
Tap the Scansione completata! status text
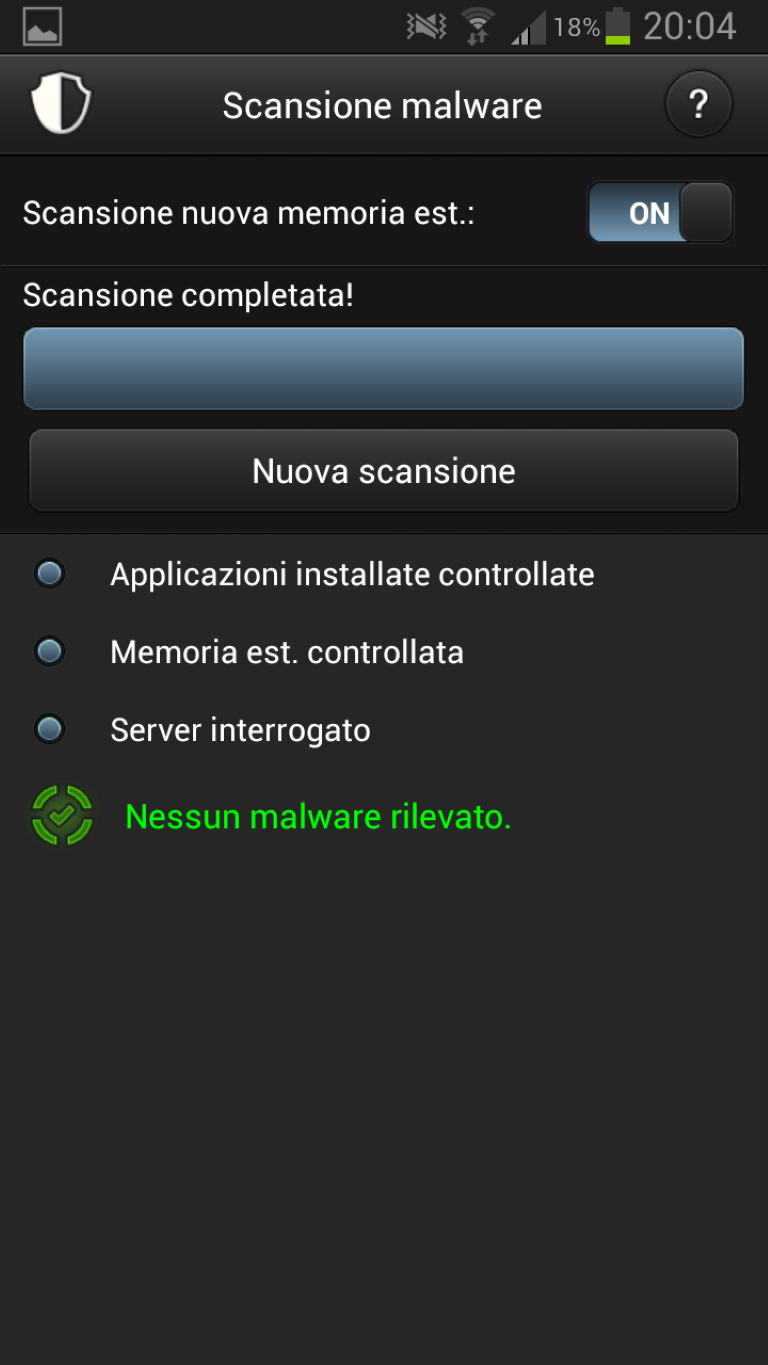click(188, 296)
